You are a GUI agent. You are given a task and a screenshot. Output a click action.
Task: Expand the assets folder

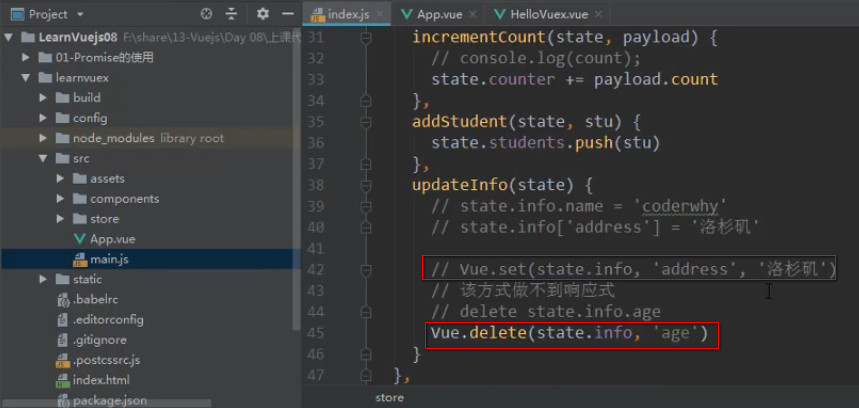(61, 179)
